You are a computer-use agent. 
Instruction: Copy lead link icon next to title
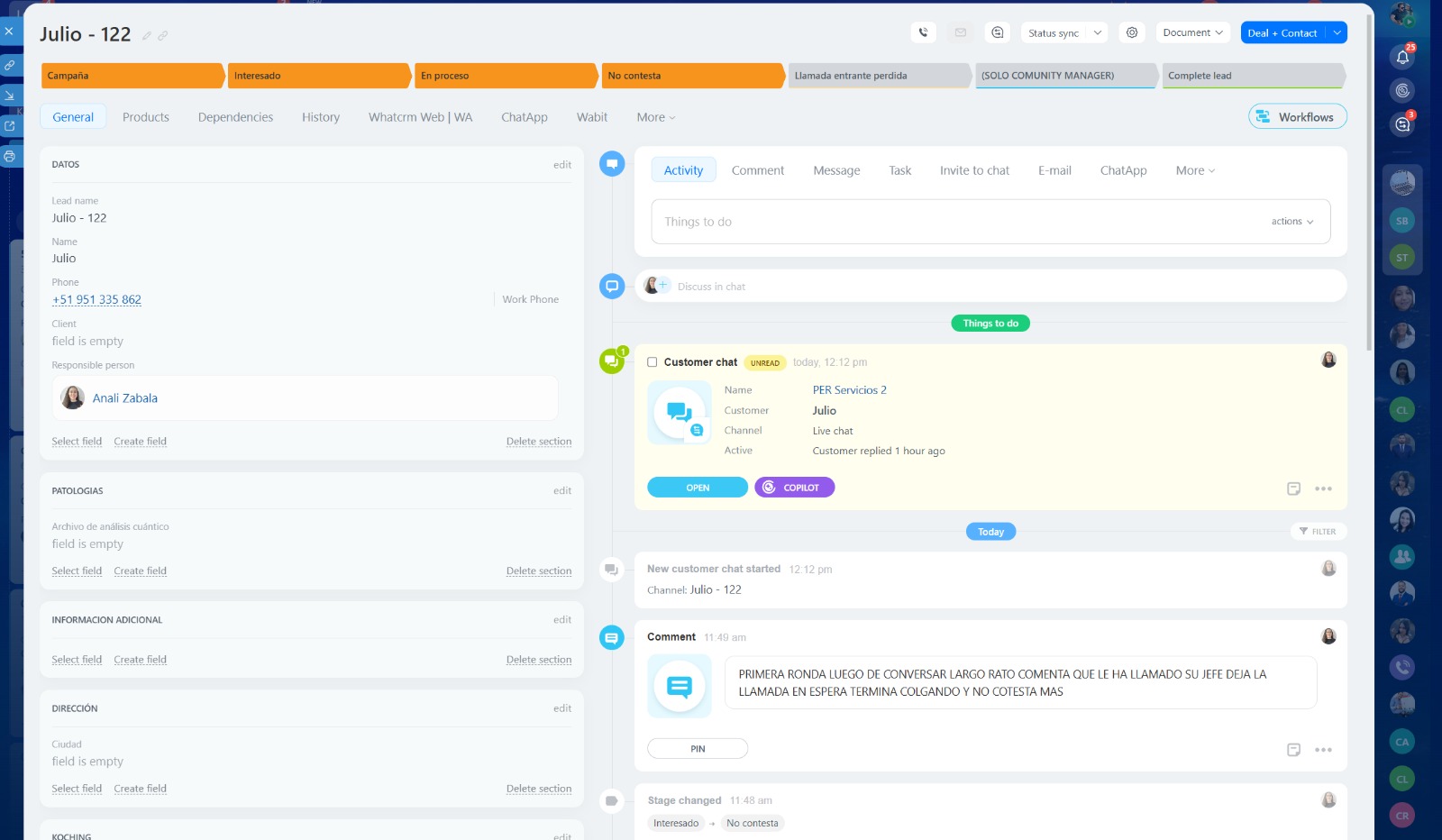pos(163,36)
